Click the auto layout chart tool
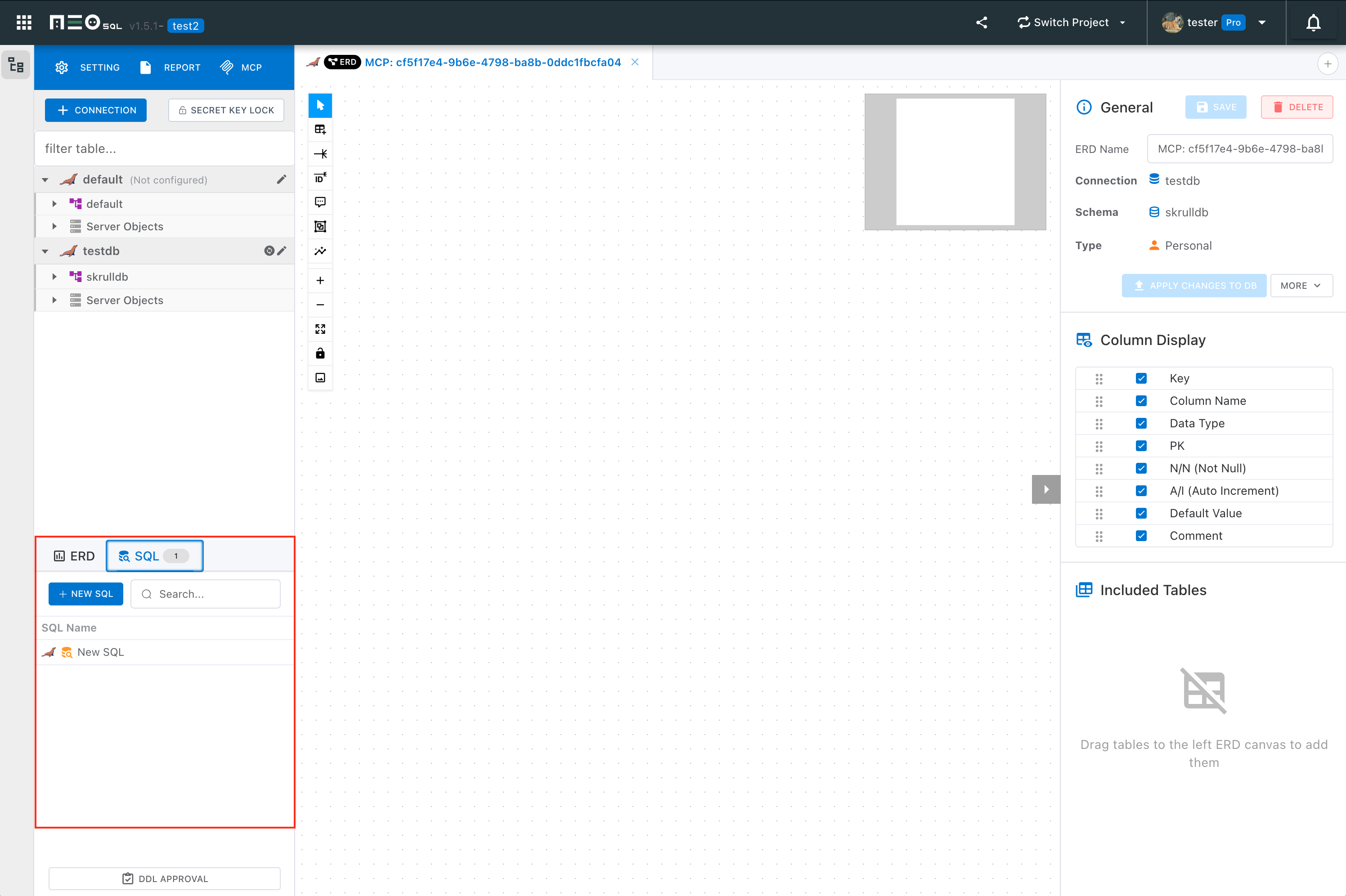Screen dimensions: 1346x896 click(320, 251)
